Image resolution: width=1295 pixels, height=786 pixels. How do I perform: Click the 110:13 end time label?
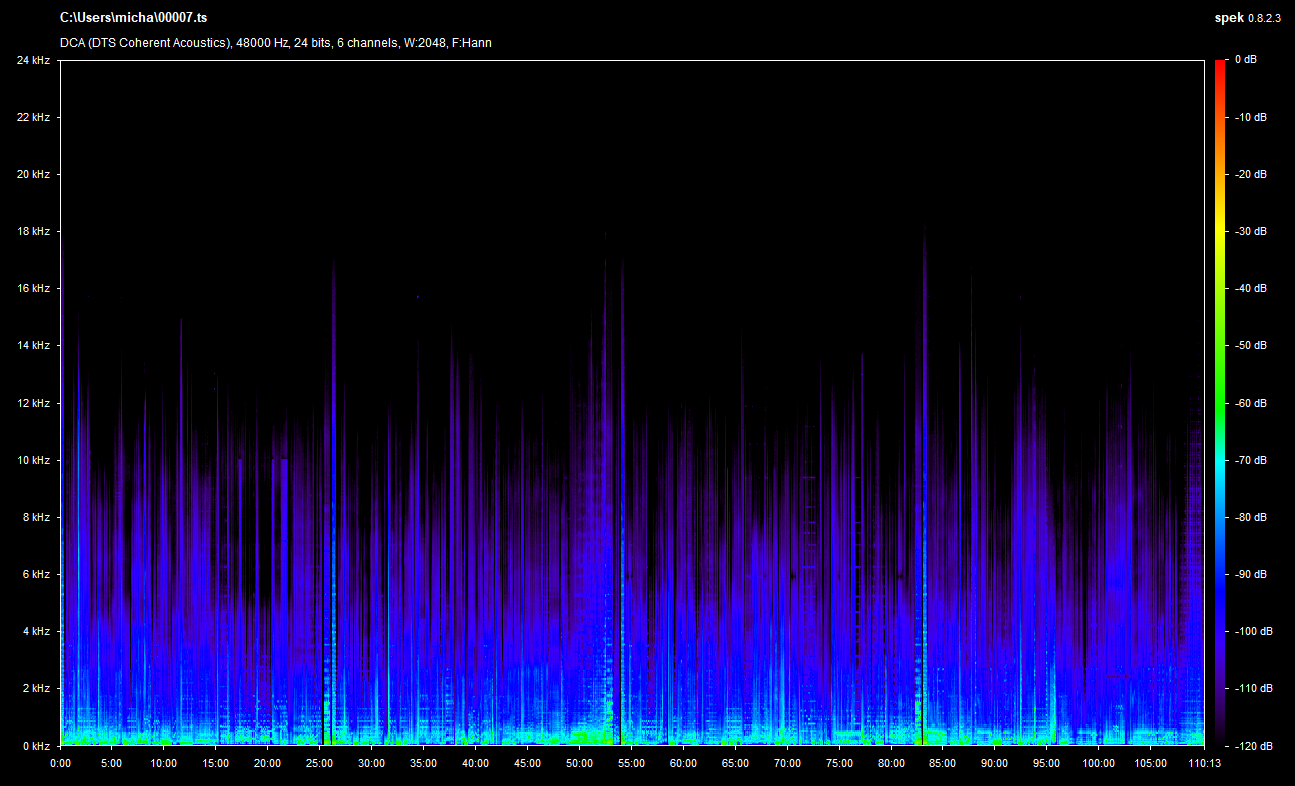pos(1204,763)
